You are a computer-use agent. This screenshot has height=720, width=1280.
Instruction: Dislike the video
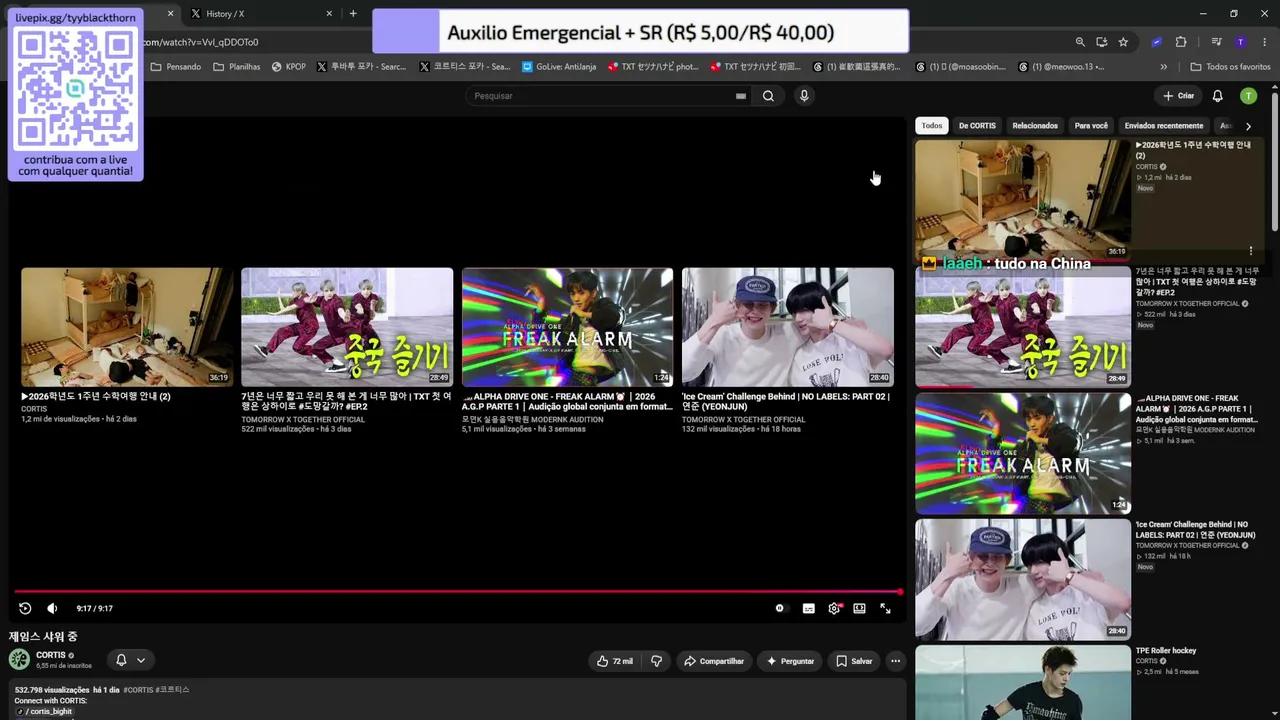656,661
